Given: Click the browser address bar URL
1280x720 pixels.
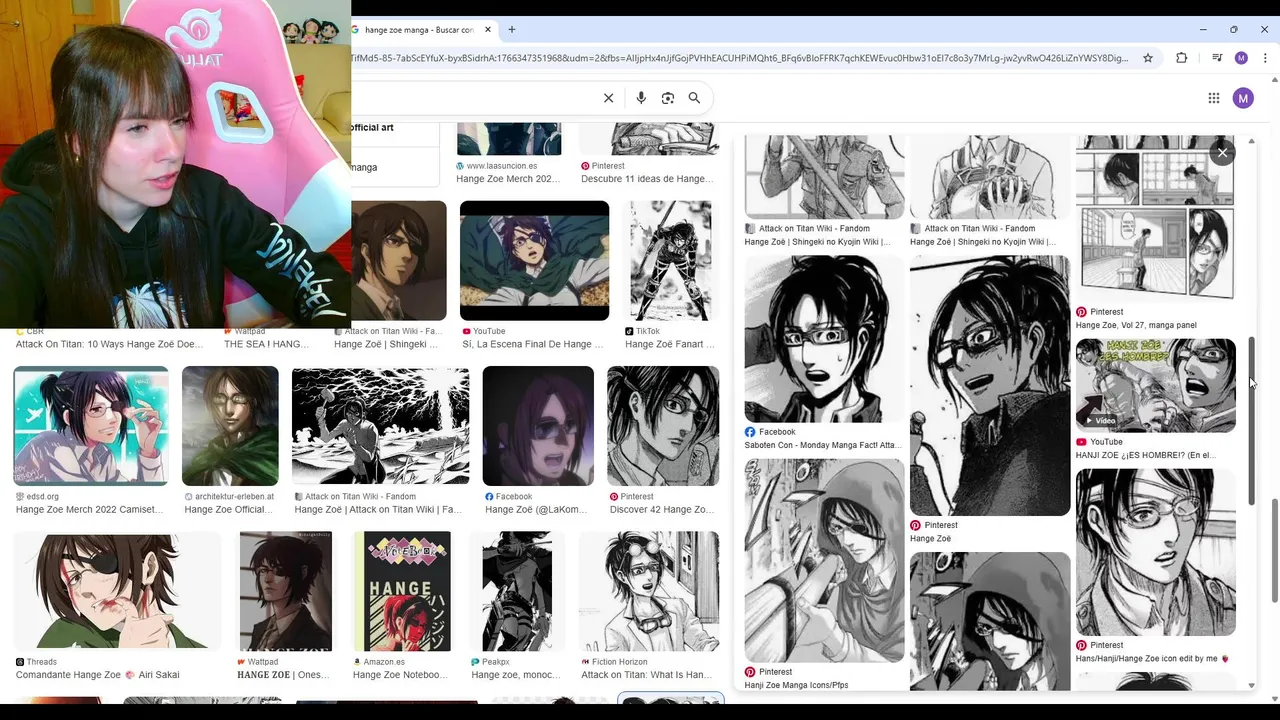Looking at the screenshot, I should click(740, 58).
